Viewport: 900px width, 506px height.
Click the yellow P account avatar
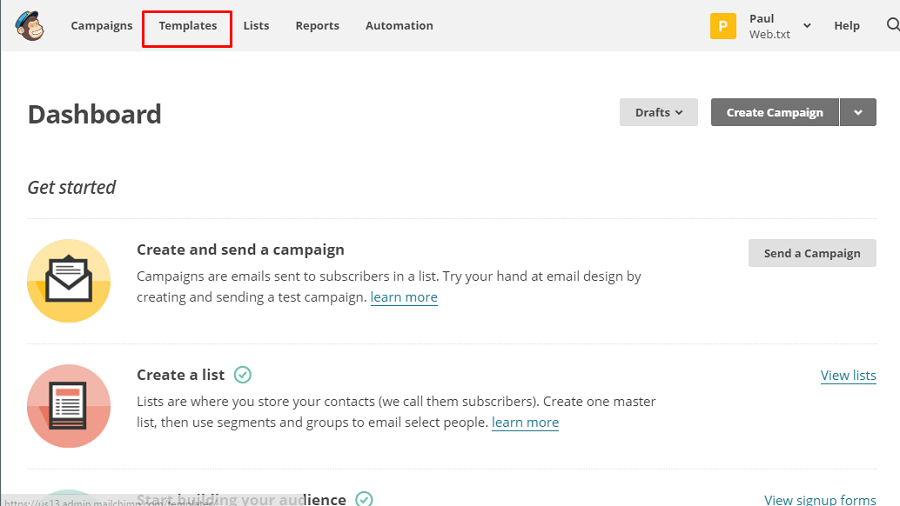(723, 26)
